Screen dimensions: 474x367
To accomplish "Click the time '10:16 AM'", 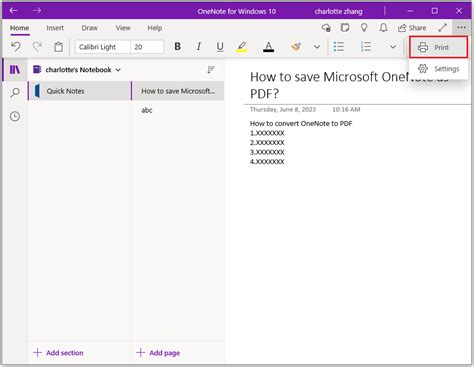I will [x=346, y=109].
